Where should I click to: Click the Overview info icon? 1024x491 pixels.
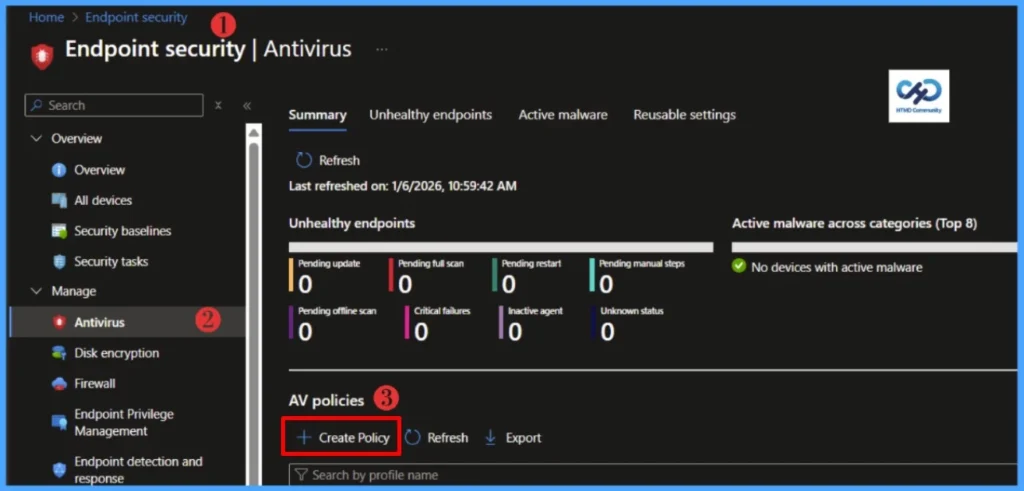point(59,170)
